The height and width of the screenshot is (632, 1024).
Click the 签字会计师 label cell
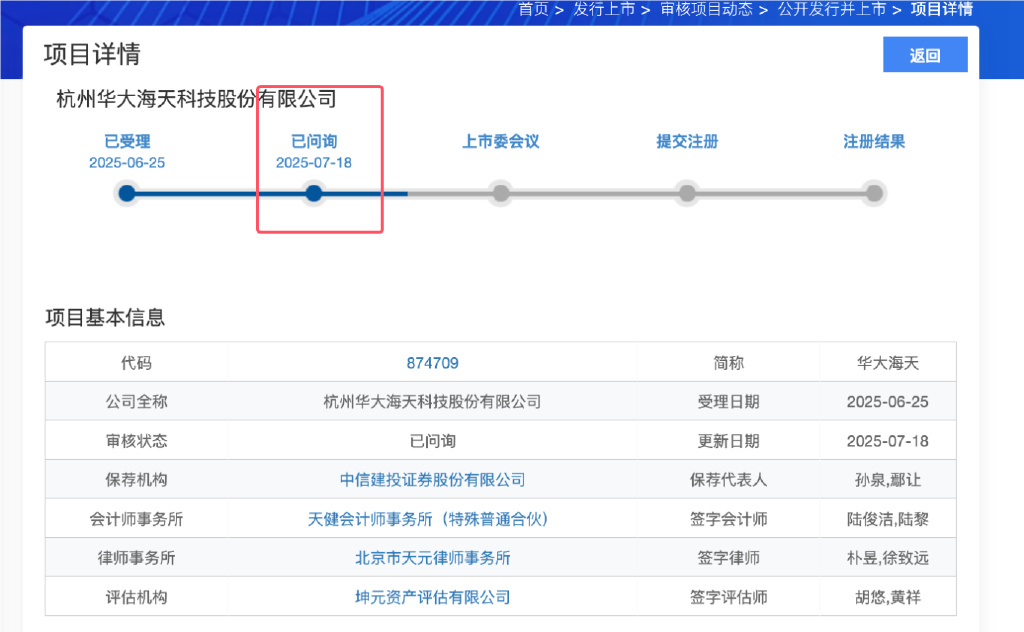(x=729, y=519)
